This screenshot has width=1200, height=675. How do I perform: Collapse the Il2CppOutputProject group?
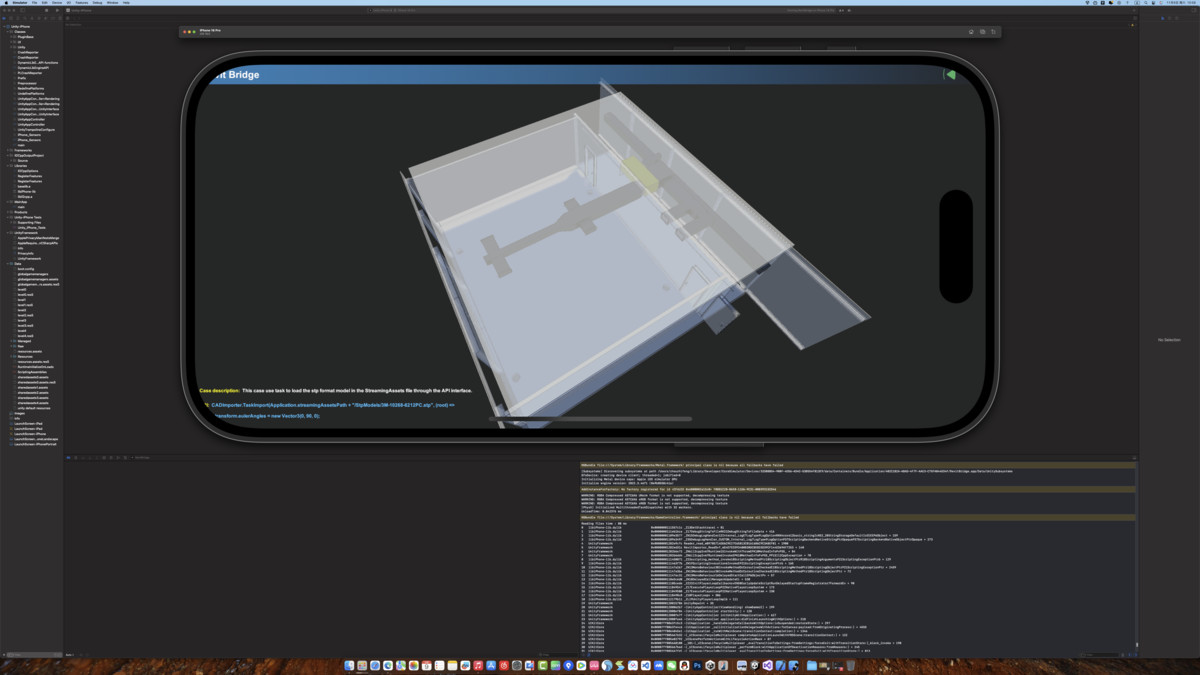click(x=8, y=155)
